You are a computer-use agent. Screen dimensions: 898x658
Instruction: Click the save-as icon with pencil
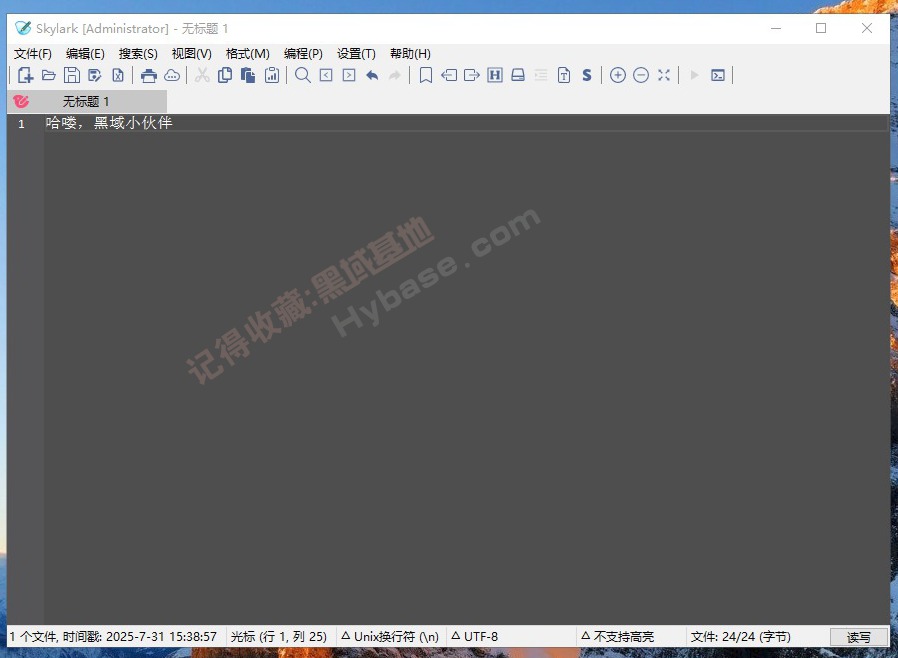(x=94, y=75)
